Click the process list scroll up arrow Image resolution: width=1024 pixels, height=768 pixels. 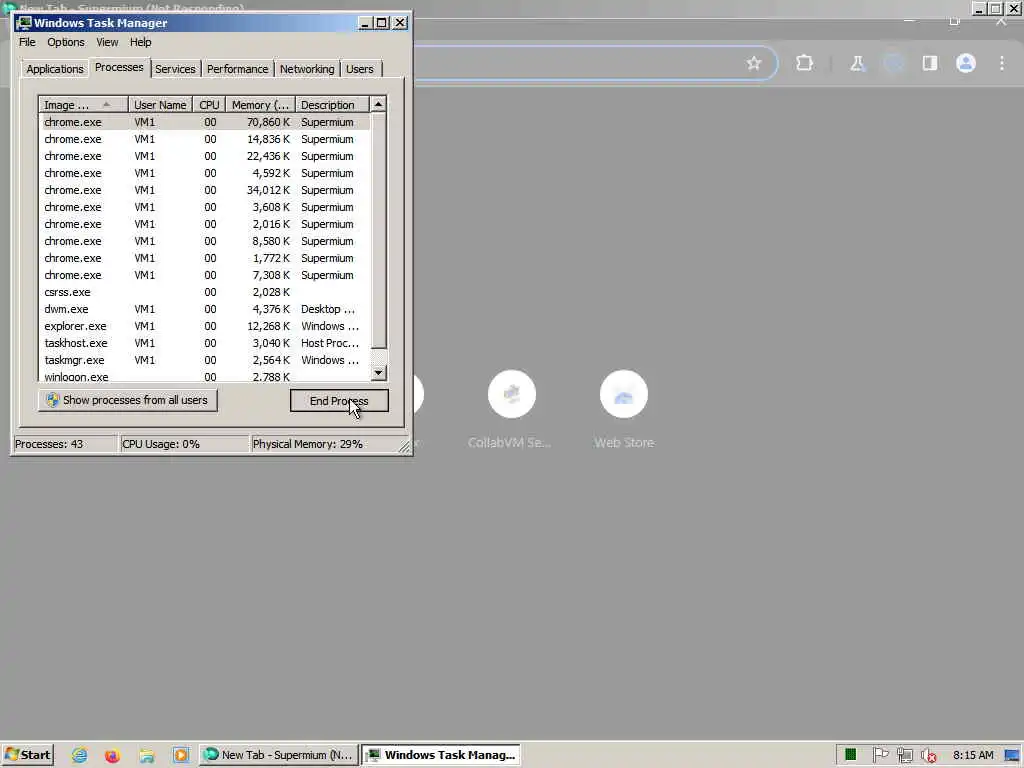point(378,104)
